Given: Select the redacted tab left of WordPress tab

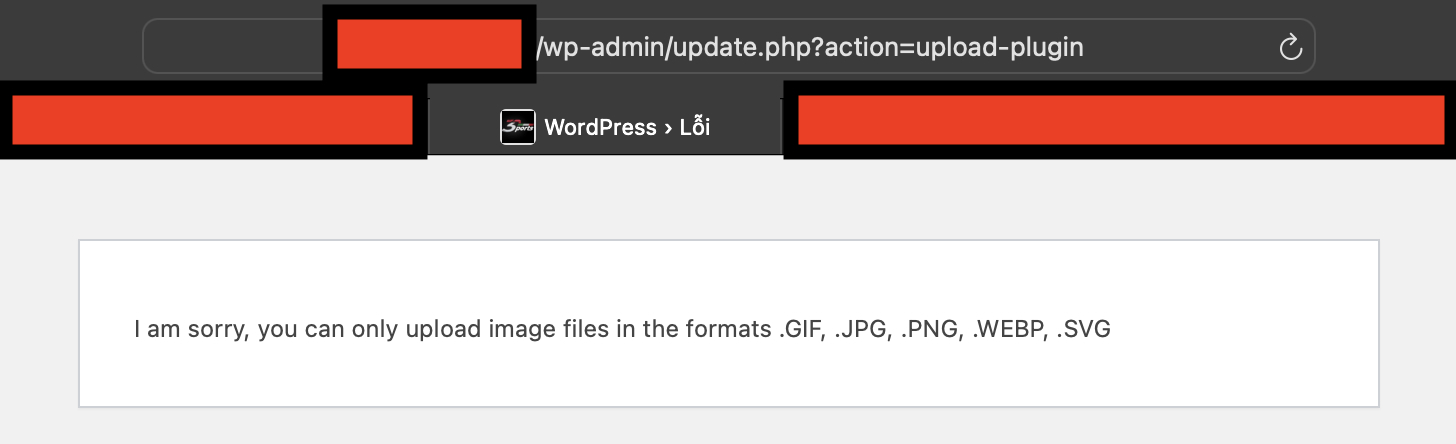Looking at the screenshot, I should click(213, 120).
